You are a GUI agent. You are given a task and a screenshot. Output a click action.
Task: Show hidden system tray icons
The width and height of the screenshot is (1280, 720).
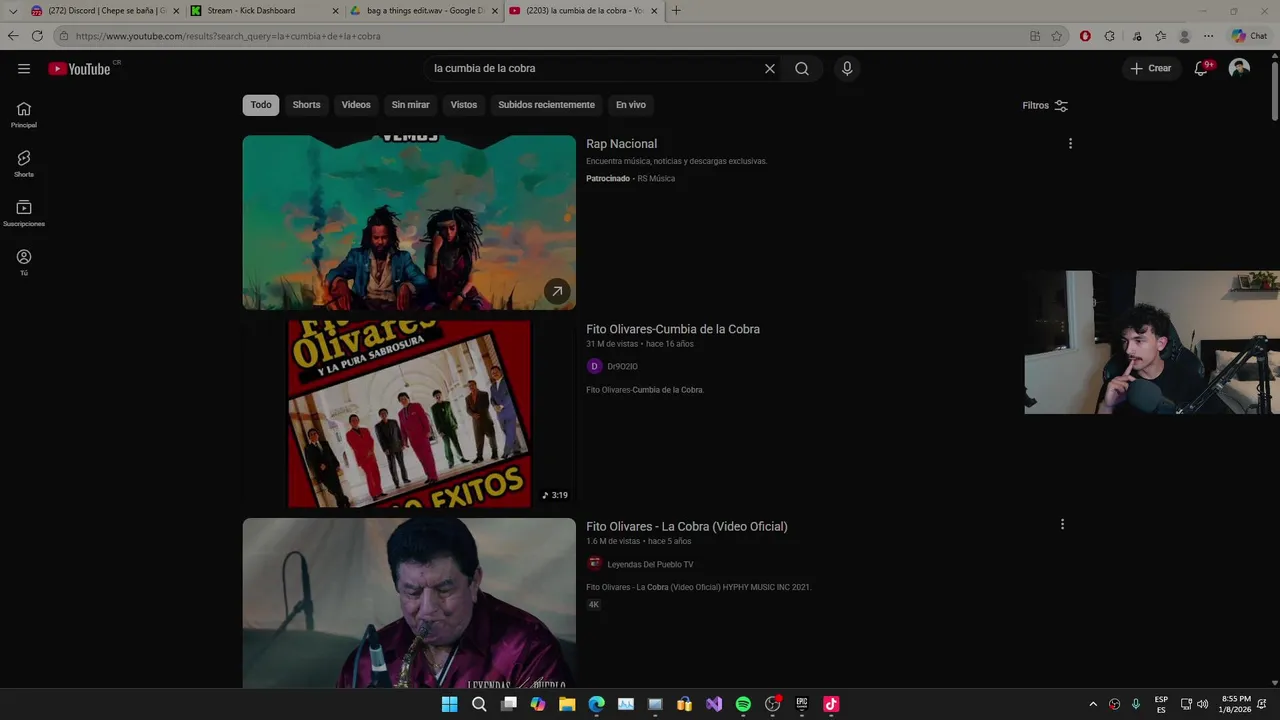1093,704
